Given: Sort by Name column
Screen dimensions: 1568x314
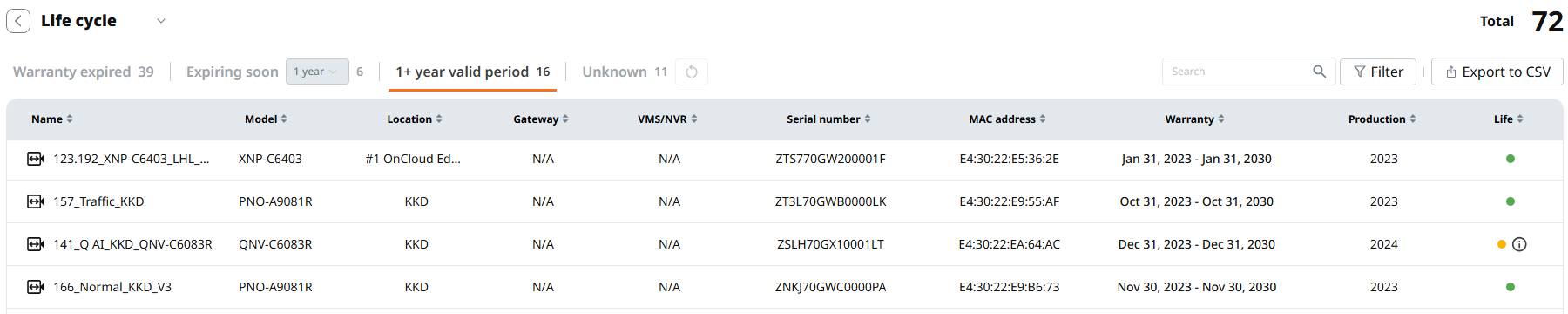Looking at the screenshot, I should (52, 119).
